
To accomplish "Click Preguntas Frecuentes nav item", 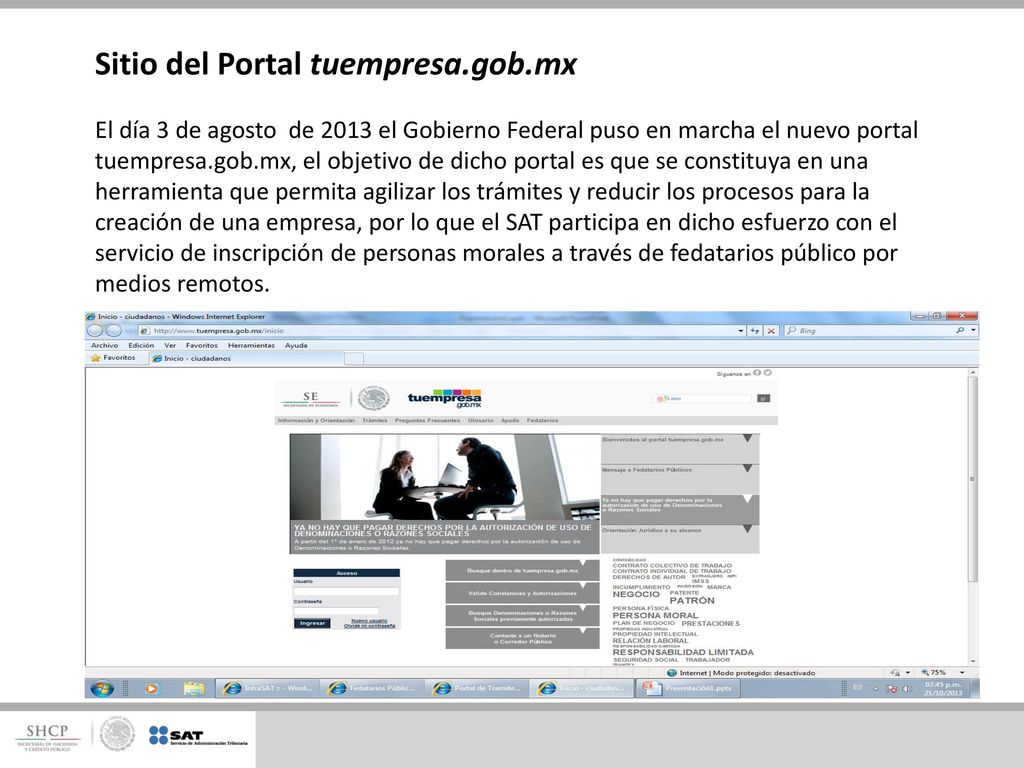I will pos(427,420).
